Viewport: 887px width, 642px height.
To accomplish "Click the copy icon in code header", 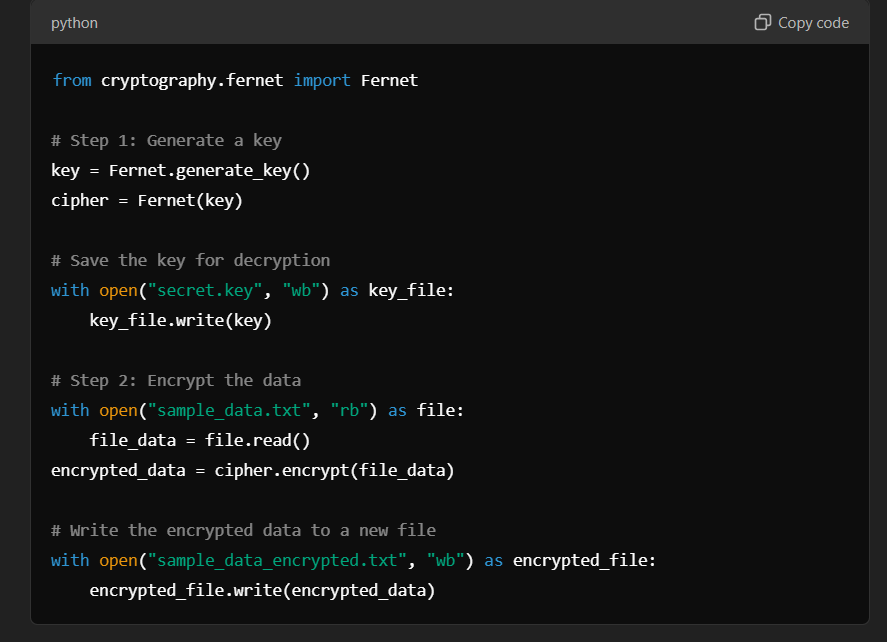I will 762,23.
